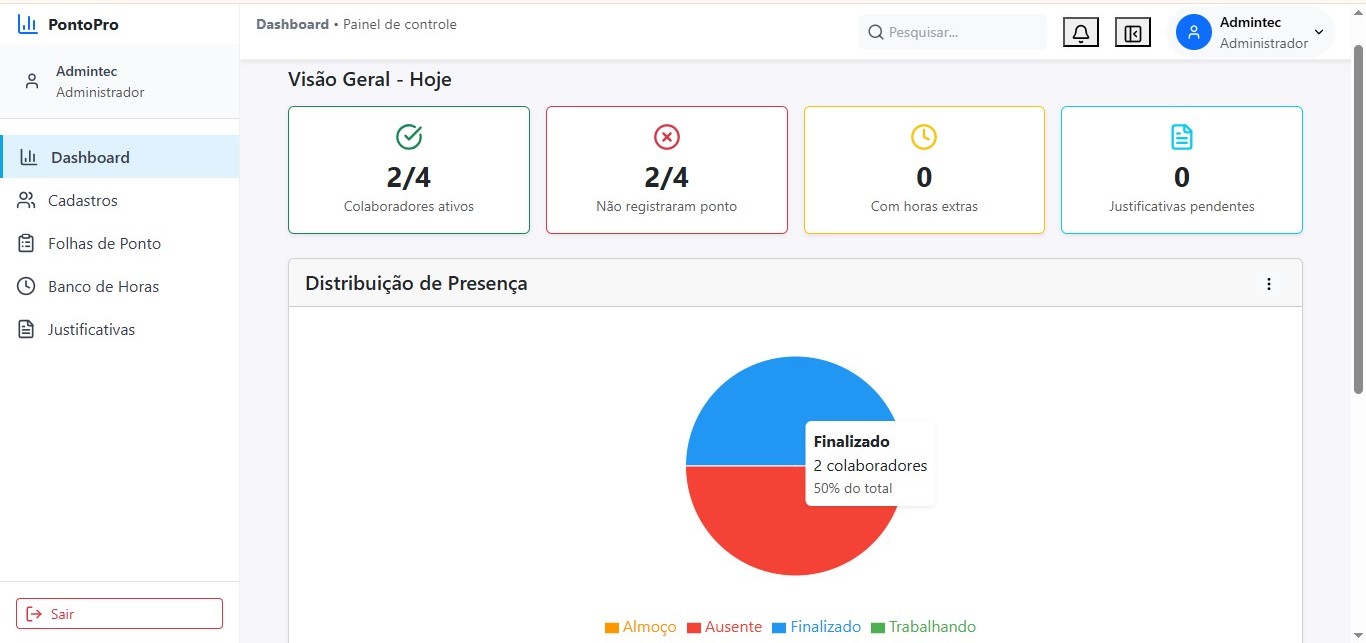
Task: Click the red Ausente pie slice
Action: (x=760, y=525)
